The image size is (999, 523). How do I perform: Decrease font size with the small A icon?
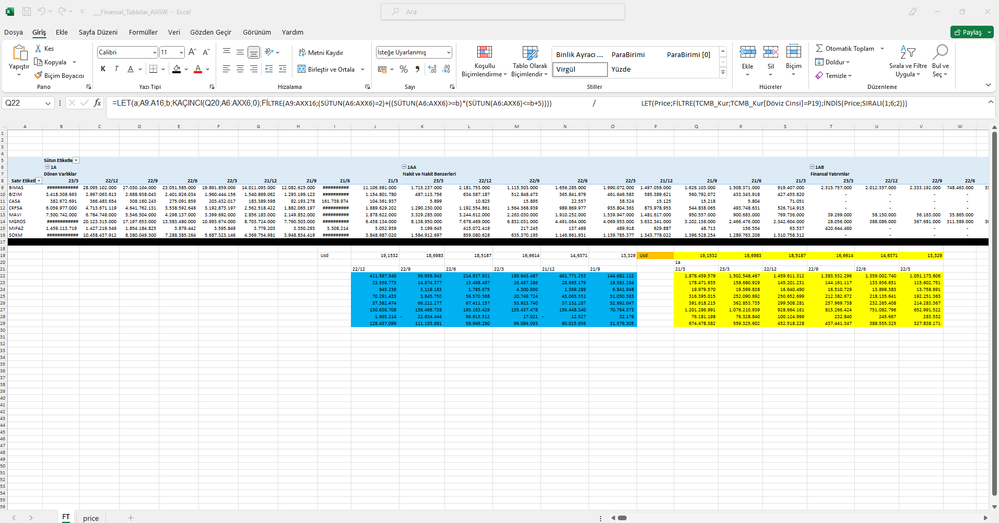click(x=205, y=52)
